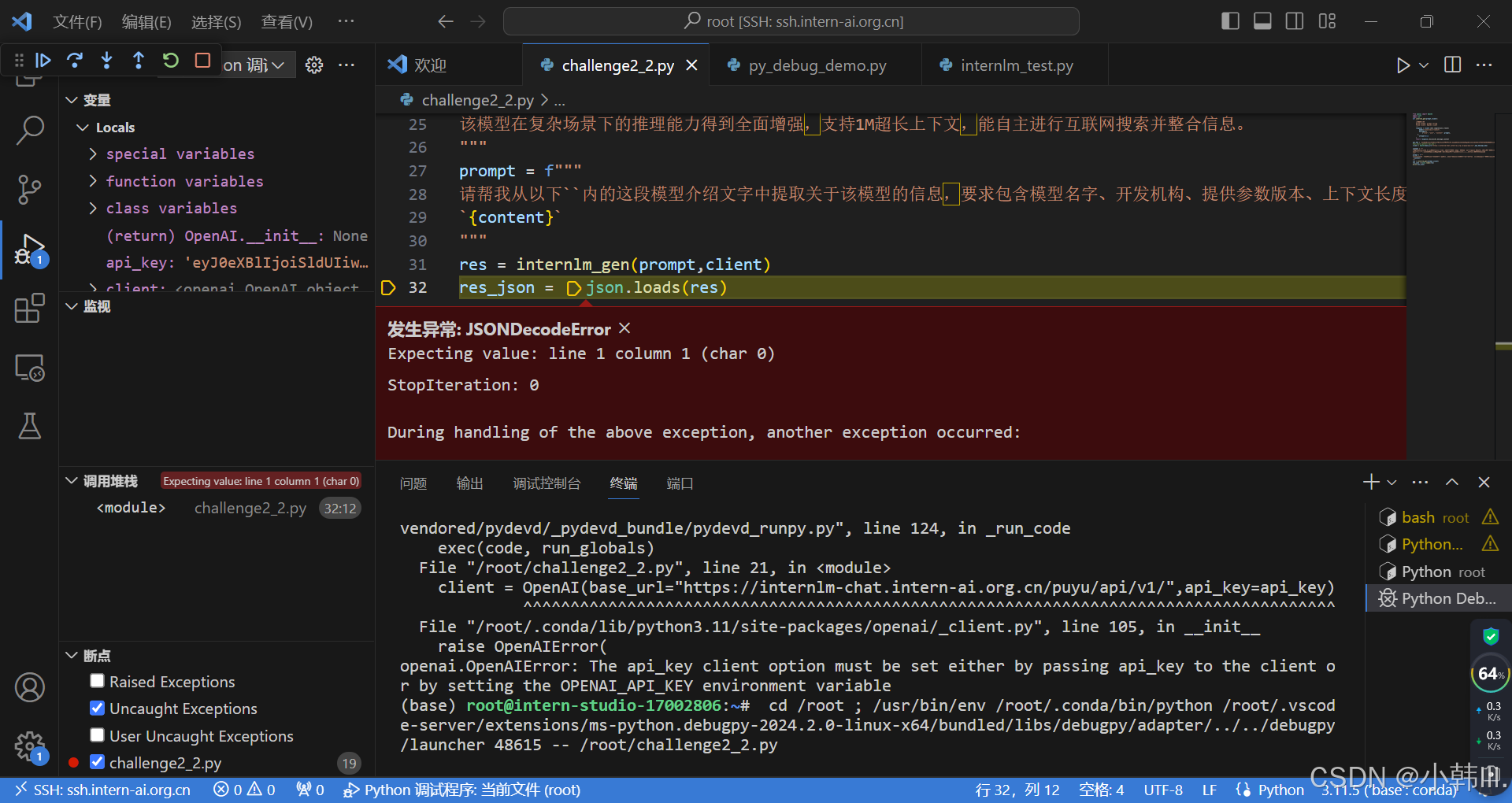Open the 文件(F) menu
Image resolution: width=1512 pixels, height=803 pixels.
(76, 21)
